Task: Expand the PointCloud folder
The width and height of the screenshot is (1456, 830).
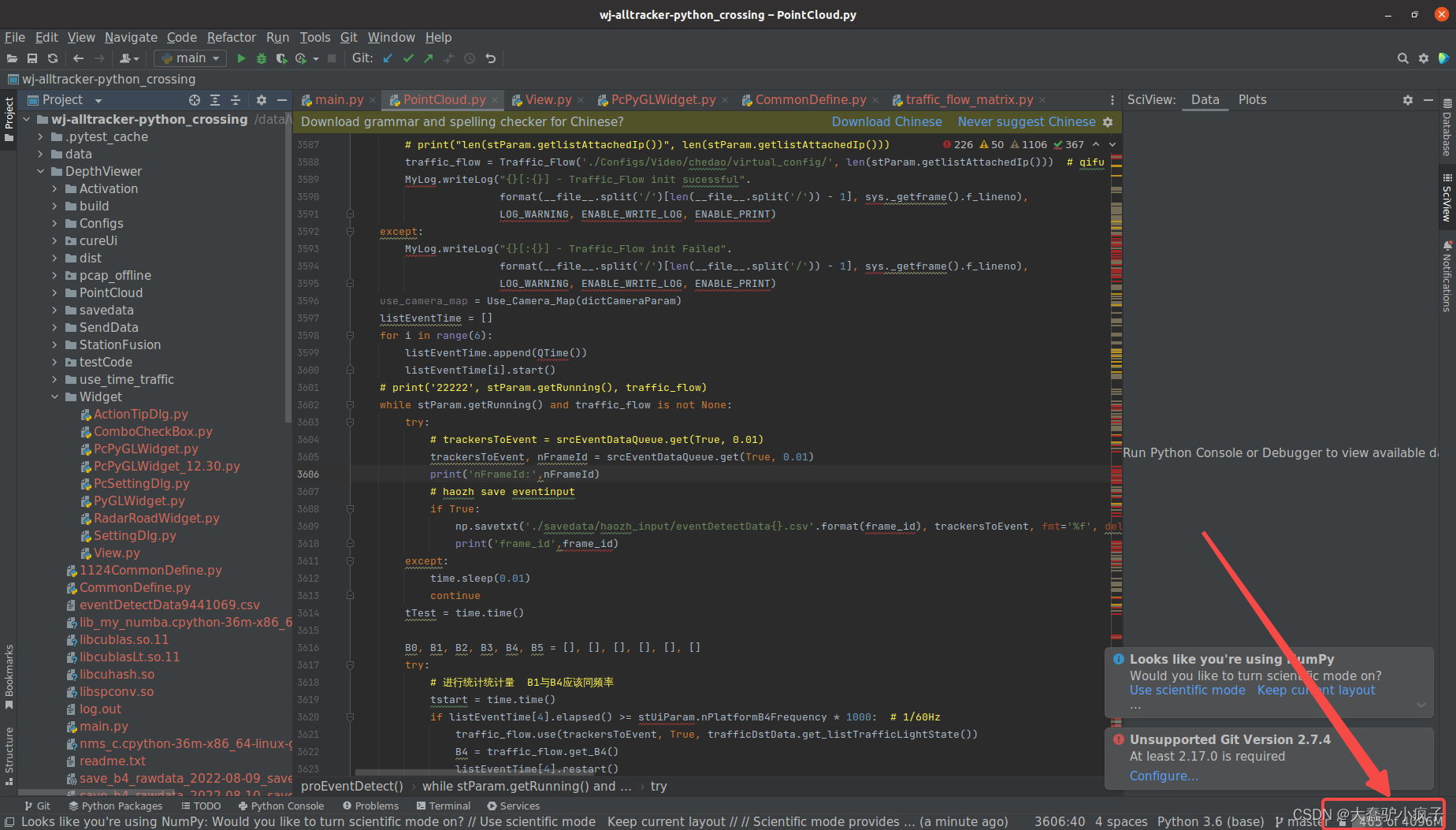Action: (x=54, y=293)
